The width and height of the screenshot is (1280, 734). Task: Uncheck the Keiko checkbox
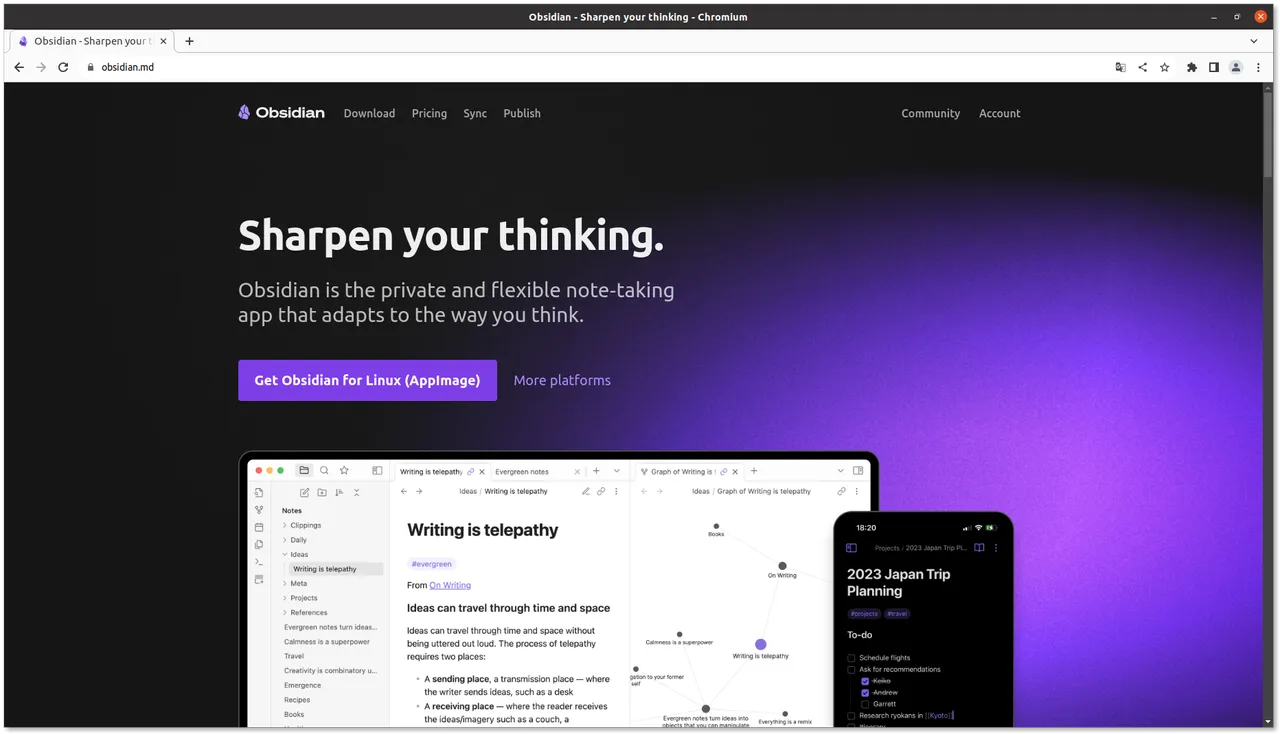pos(865,681)
